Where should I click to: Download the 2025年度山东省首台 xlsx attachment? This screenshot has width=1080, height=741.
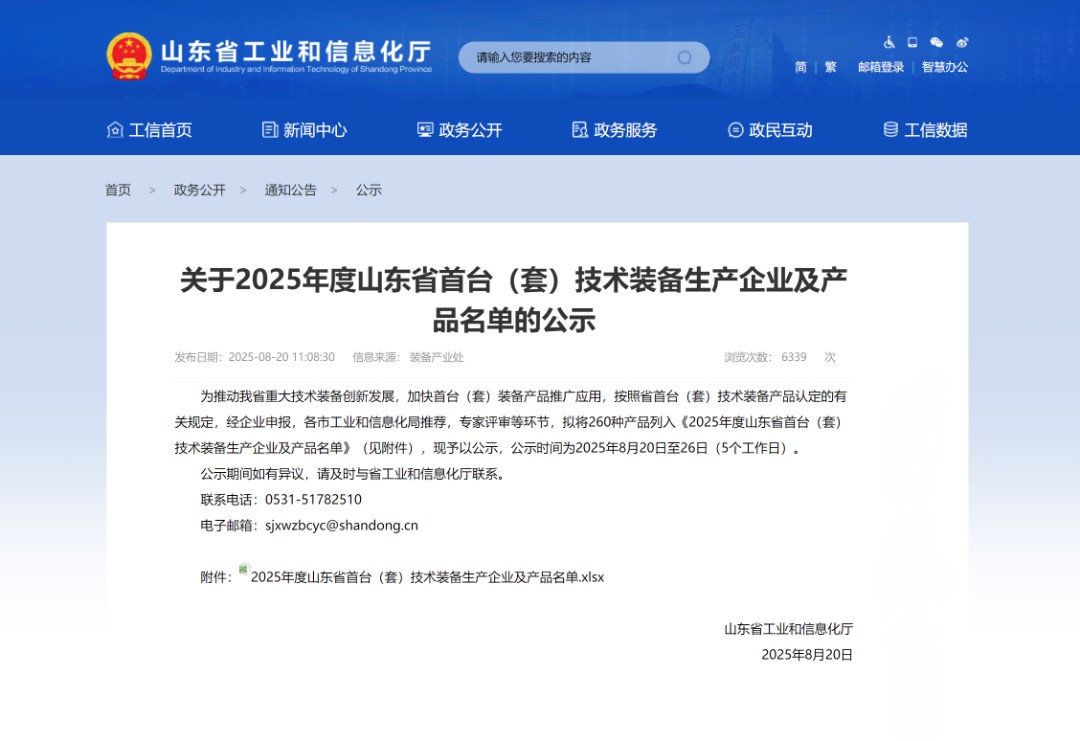click(427, 577)
